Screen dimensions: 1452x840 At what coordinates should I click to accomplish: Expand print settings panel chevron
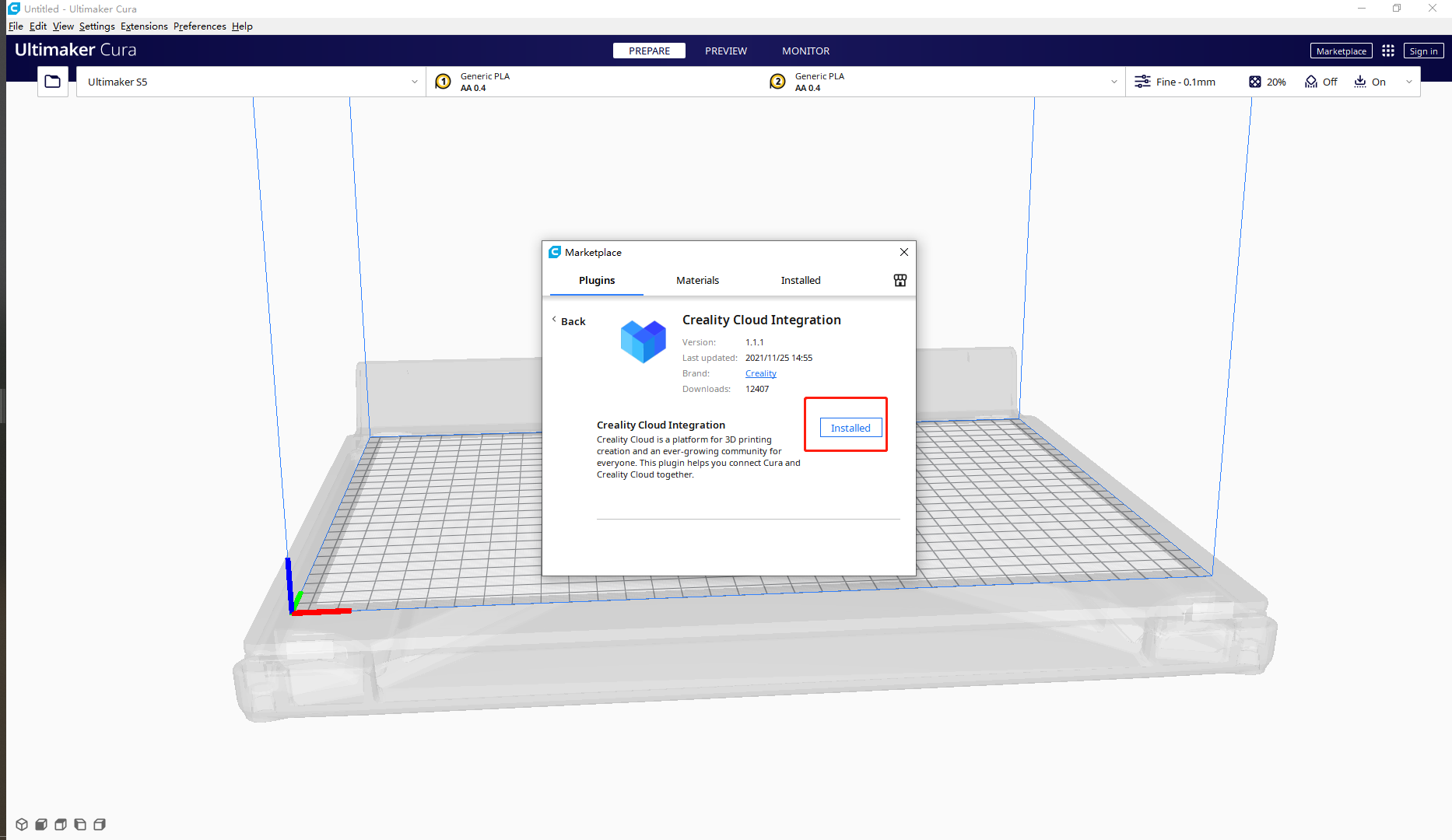1409,82
